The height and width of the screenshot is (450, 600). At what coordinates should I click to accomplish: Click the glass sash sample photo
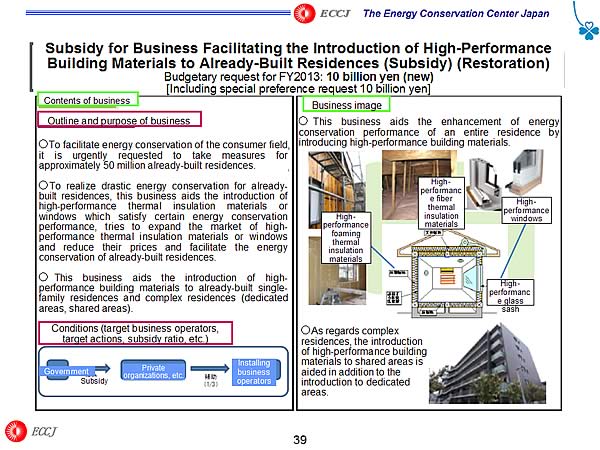[x=525, y=171]
